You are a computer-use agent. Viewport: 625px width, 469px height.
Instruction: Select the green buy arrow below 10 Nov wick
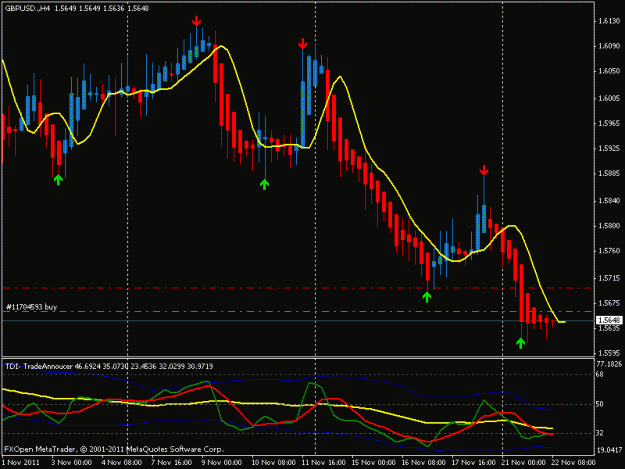point(264,184)
